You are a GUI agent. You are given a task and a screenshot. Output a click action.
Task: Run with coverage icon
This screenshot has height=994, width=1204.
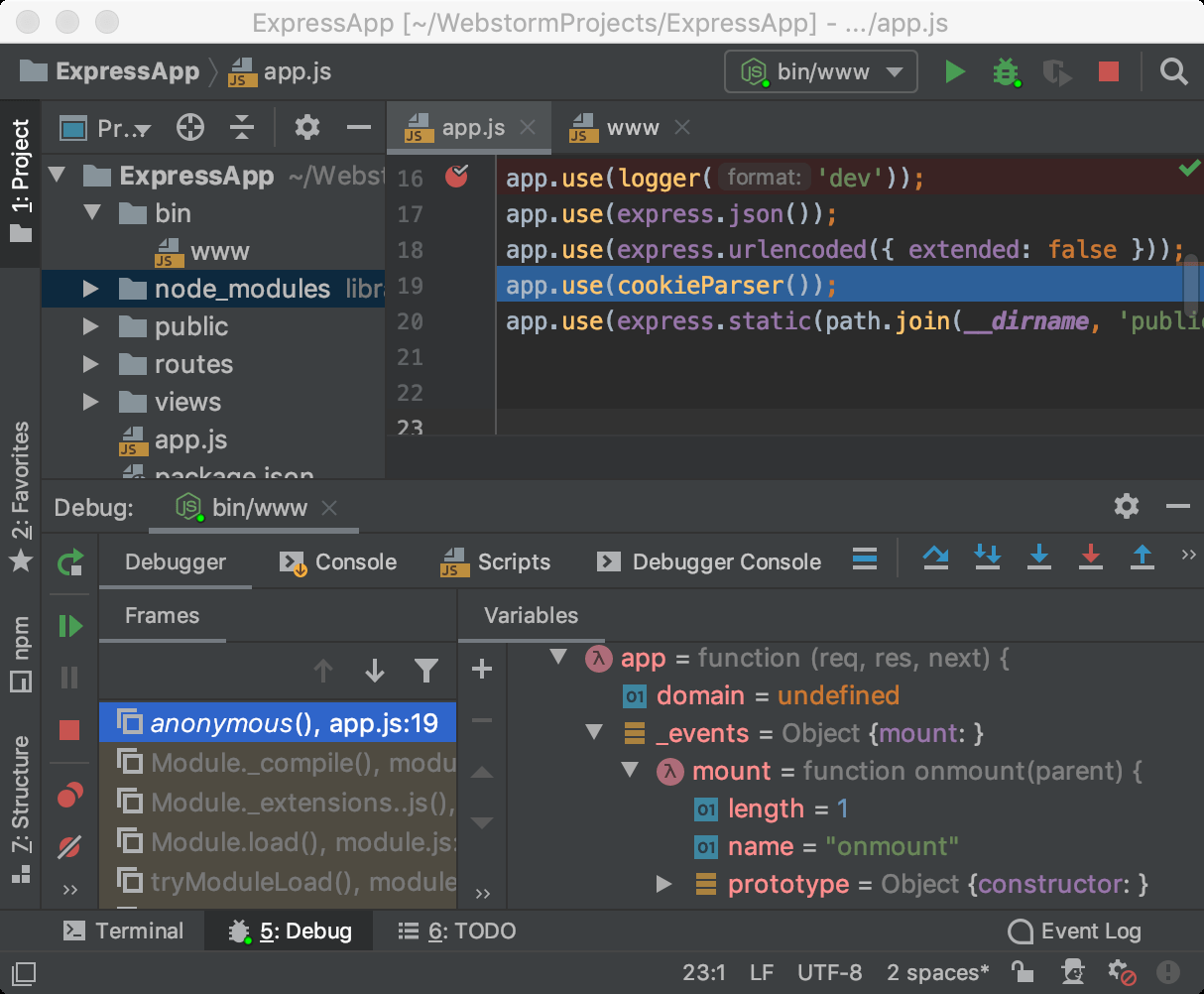click(1057, 71)
